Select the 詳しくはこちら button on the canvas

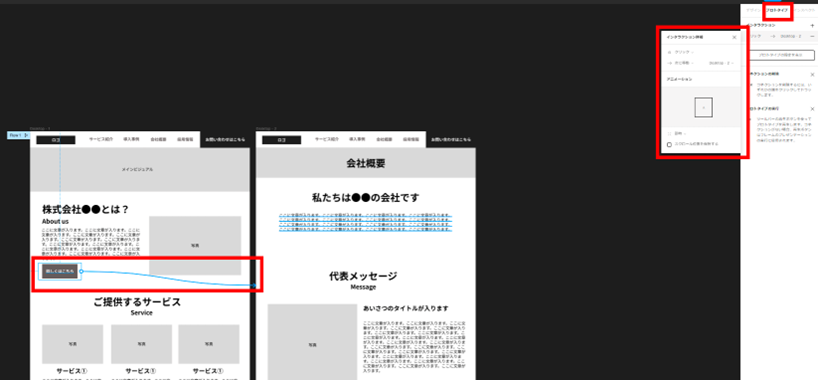coord(60,271)
